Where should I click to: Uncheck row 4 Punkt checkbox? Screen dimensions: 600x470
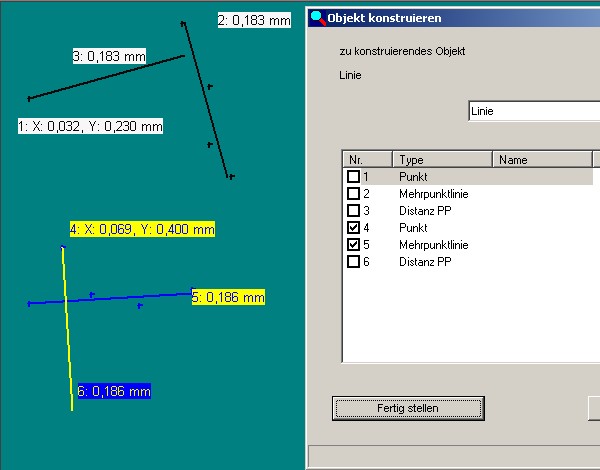(353, 227)
